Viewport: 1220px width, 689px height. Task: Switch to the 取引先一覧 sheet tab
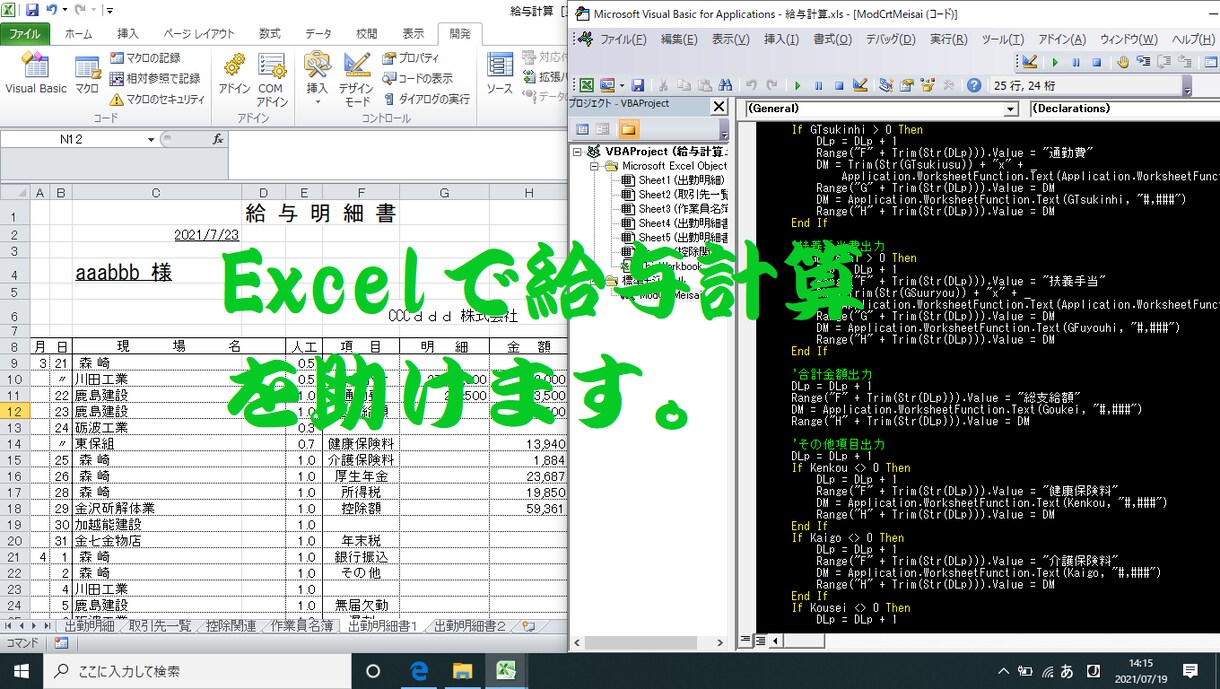pyautogui.click(x=159, y=626)
